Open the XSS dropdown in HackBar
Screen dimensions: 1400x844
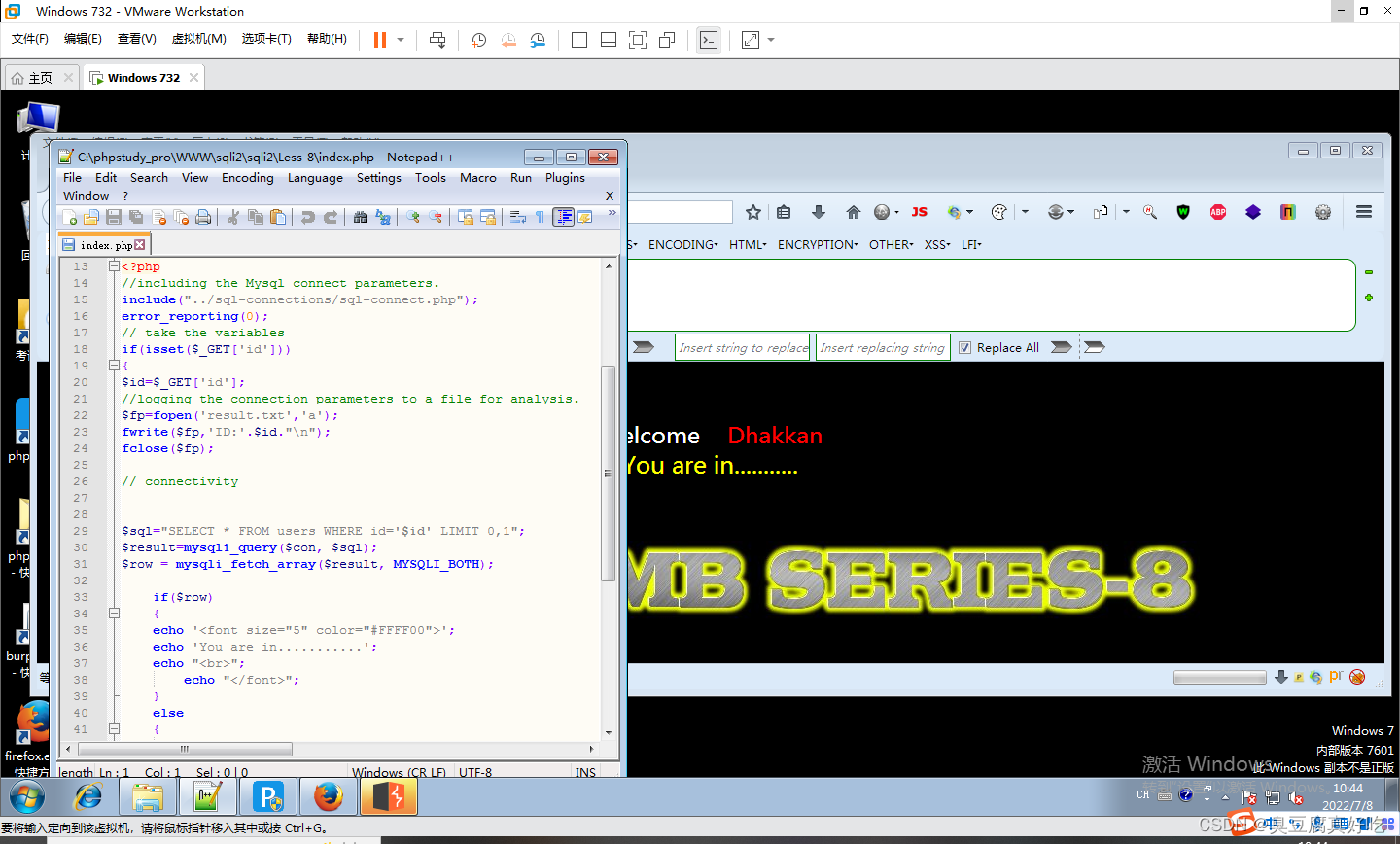[x=936, y=244]
